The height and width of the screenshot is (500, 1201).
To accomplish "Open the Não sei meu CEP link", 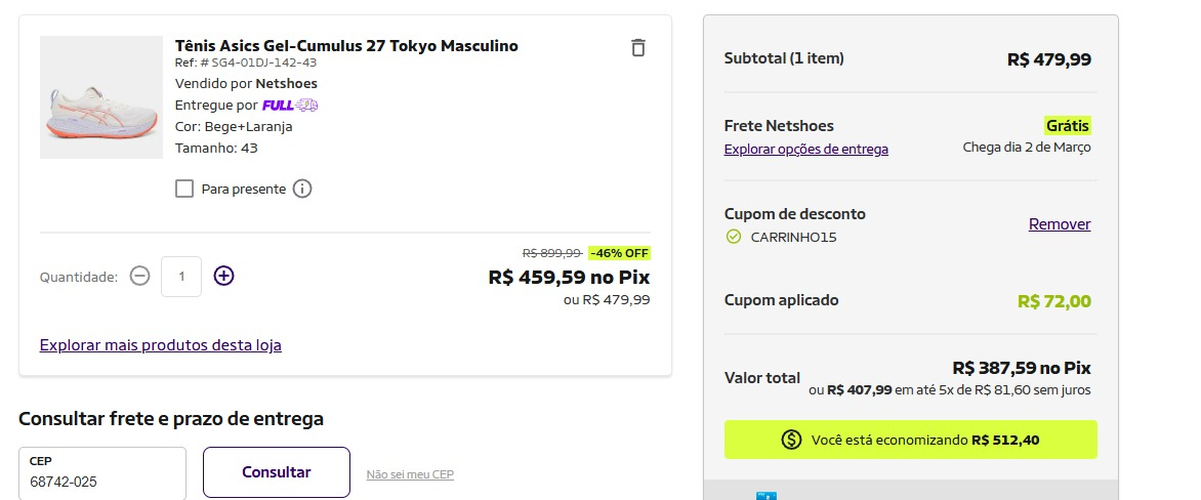I will [410, 474].
